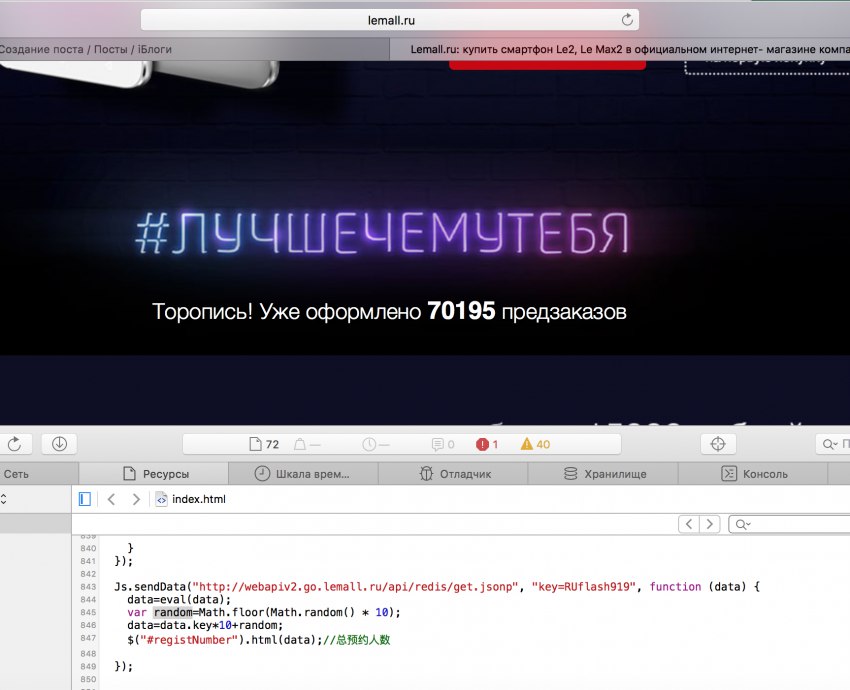850x690 pixels.
Task: Reload page from the inspector toolbar
Action: [x=15, y=444]
